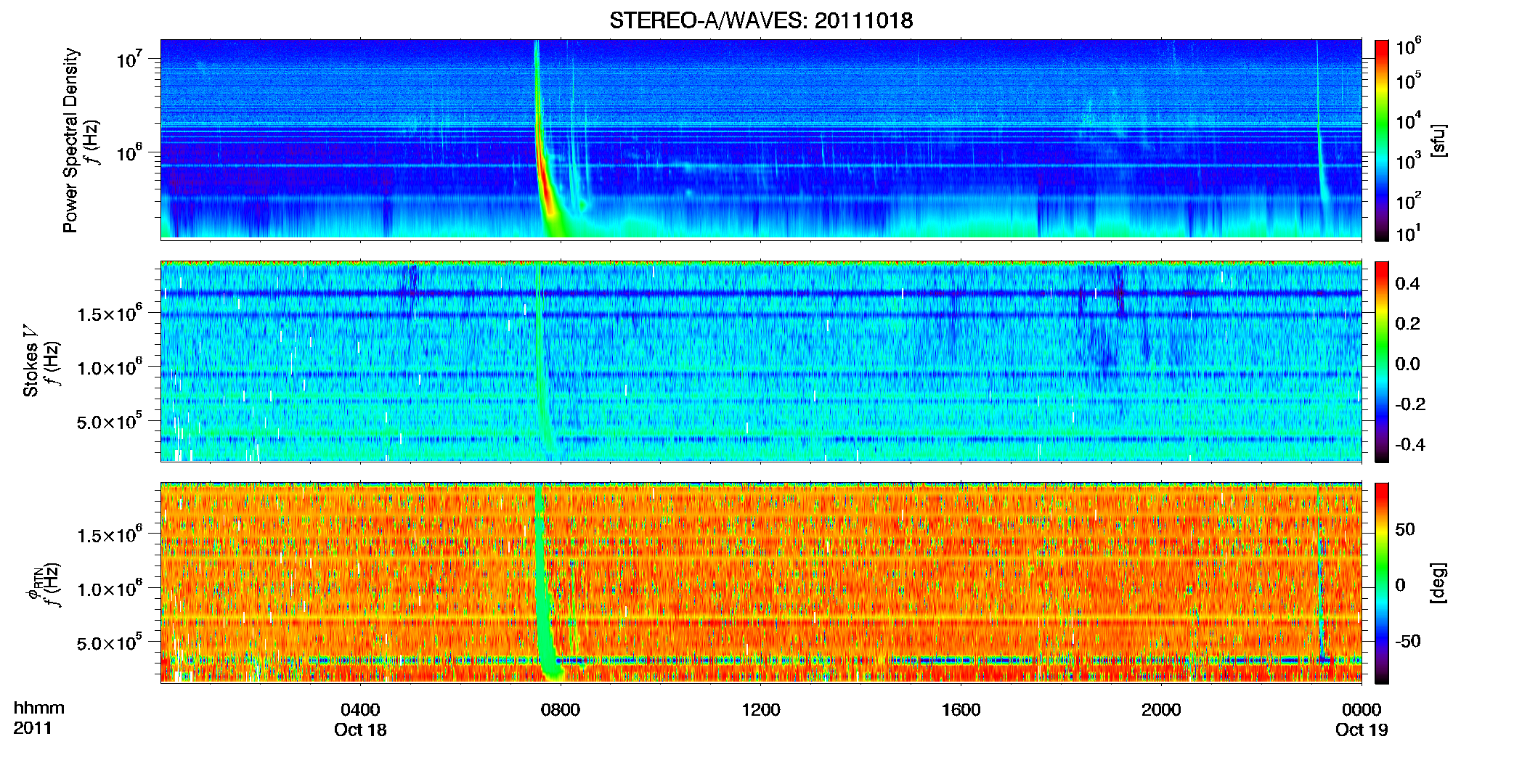1522x784 pixels.
Task: Click the 0000 time tick label
Action: pyautogui.click(x=1362, y=709)
